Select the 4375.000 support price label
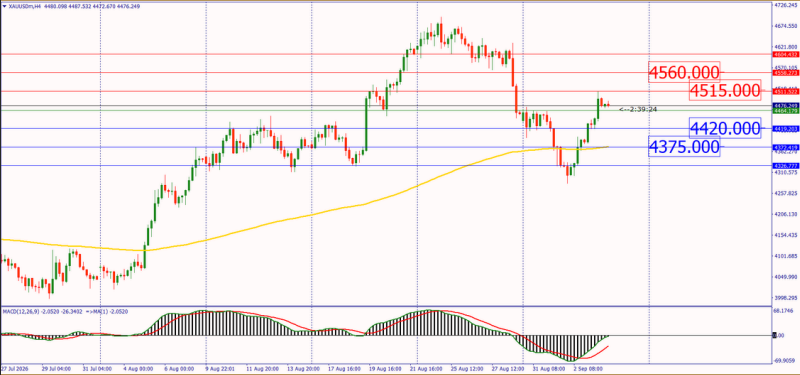This screenshot has height=375, width=800. (684, 147)
